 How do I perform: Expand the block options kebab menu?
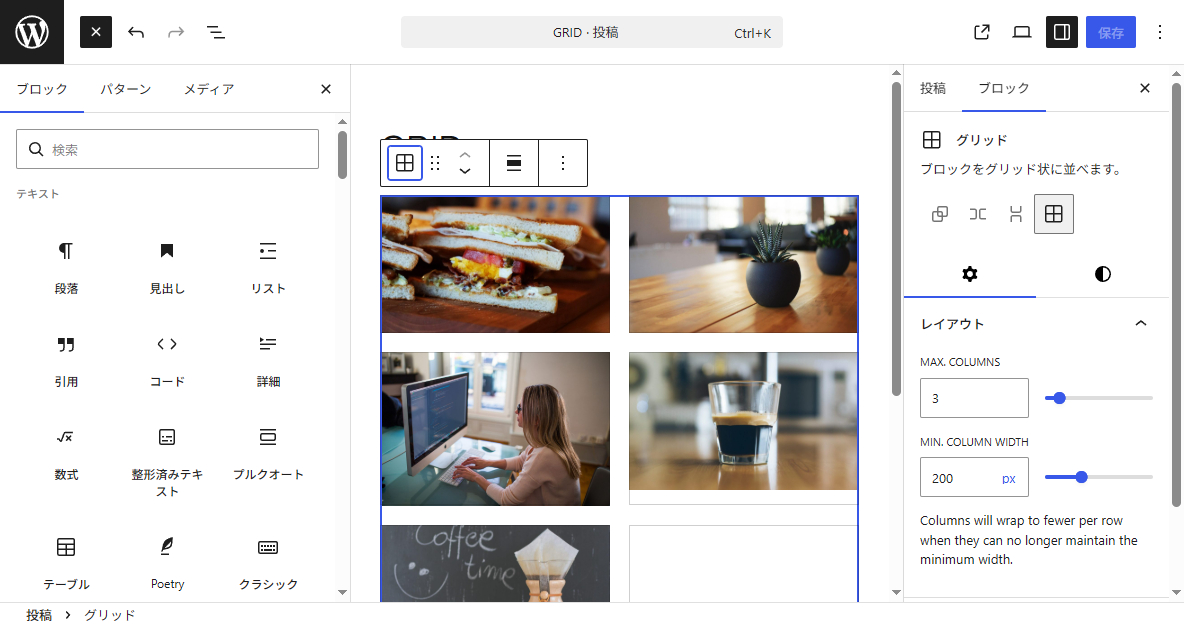click(562, 163)
